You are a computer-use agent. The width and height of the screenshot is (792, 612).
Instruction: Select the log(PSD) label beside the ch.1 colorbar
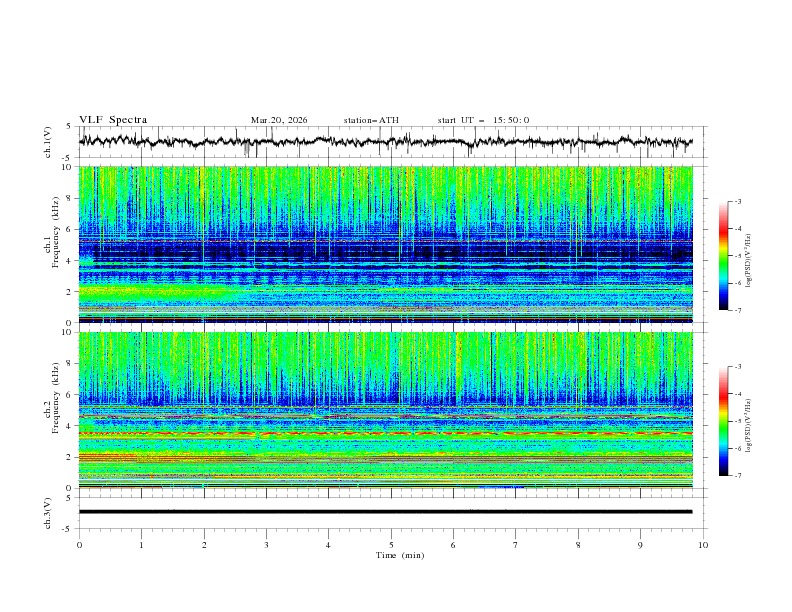[x=750, y=261]
